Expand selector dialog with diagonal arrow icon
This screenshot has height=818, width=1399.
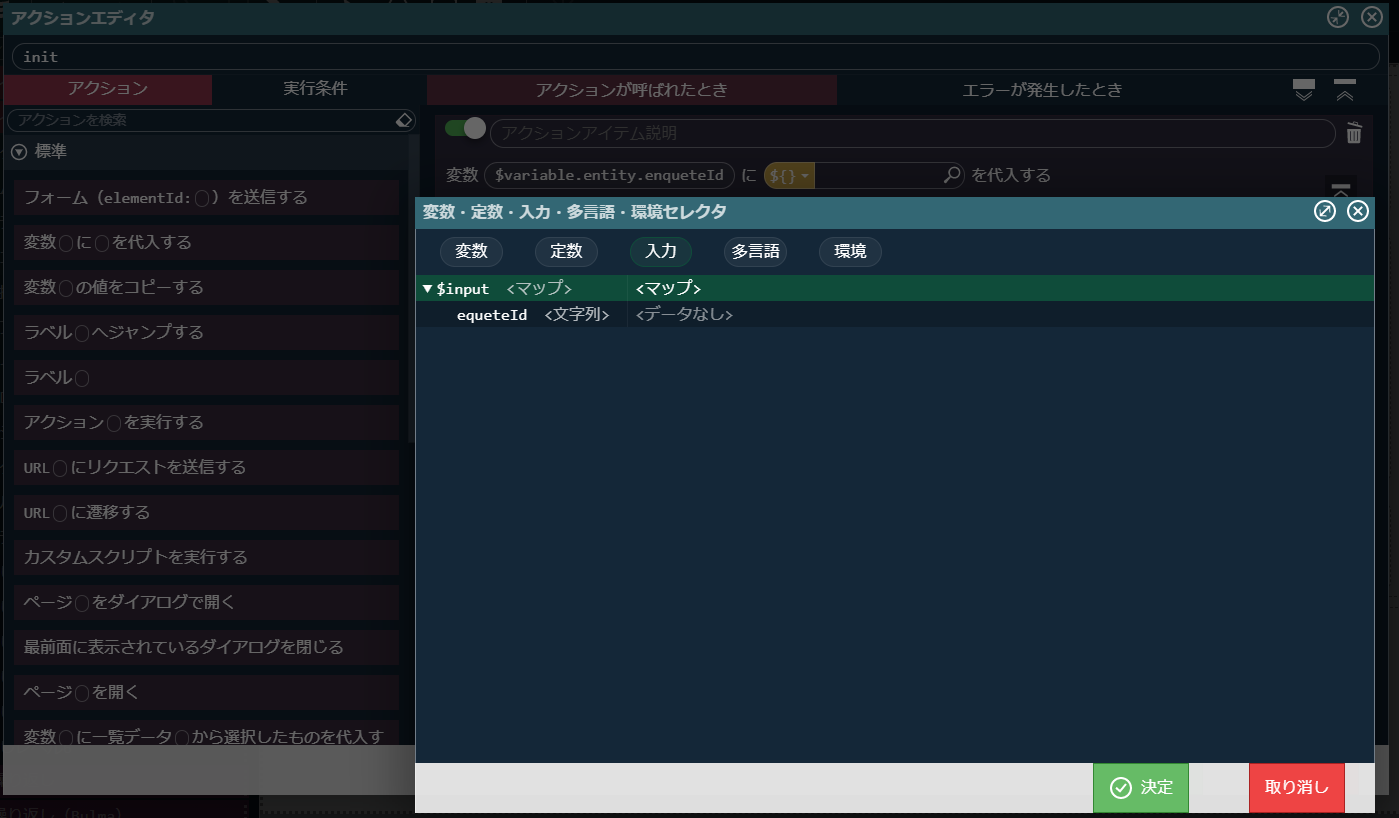pos(1325,211)
